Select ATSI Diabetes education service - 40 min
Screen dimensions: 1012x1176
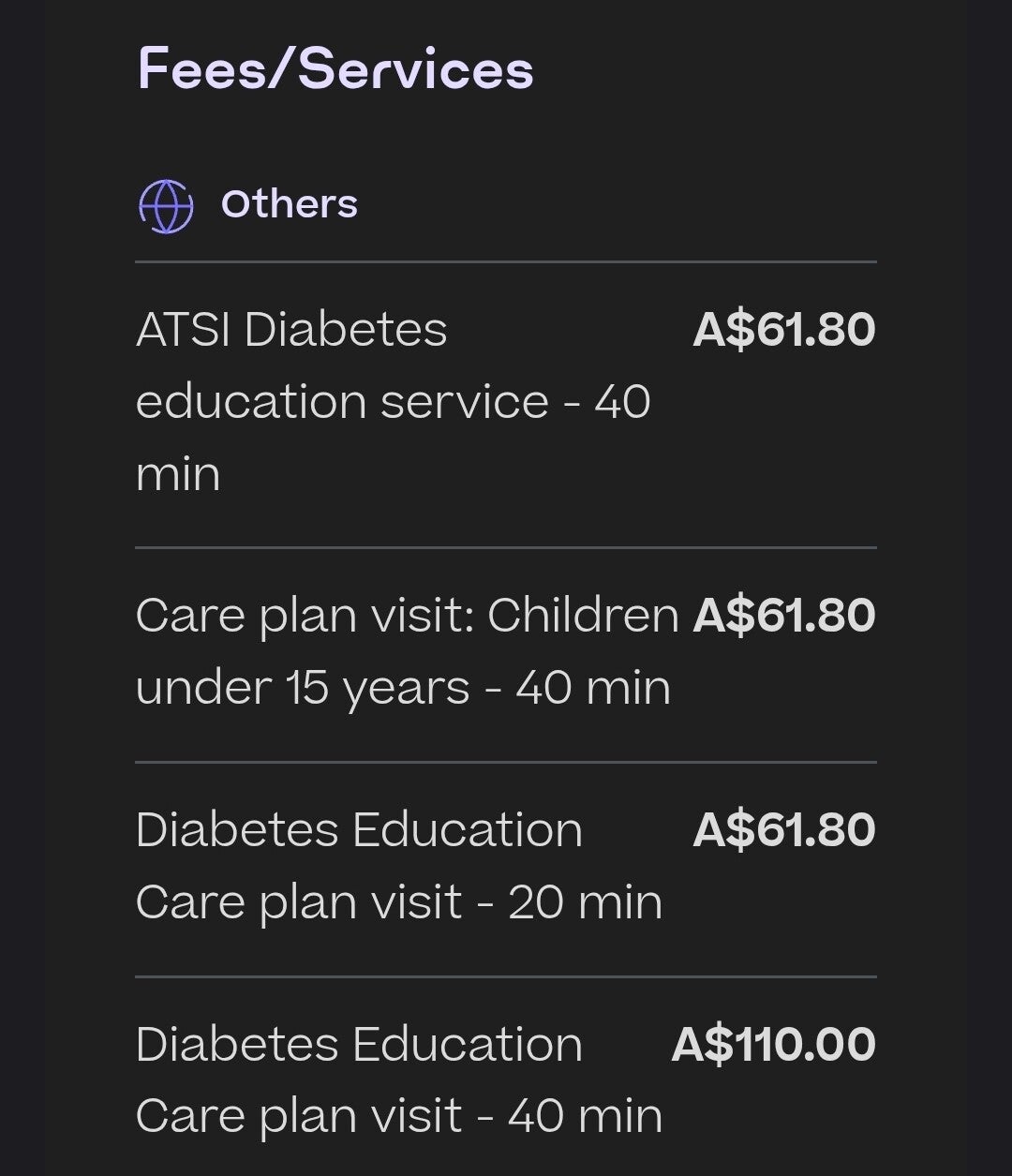click(x=506, y=404)
